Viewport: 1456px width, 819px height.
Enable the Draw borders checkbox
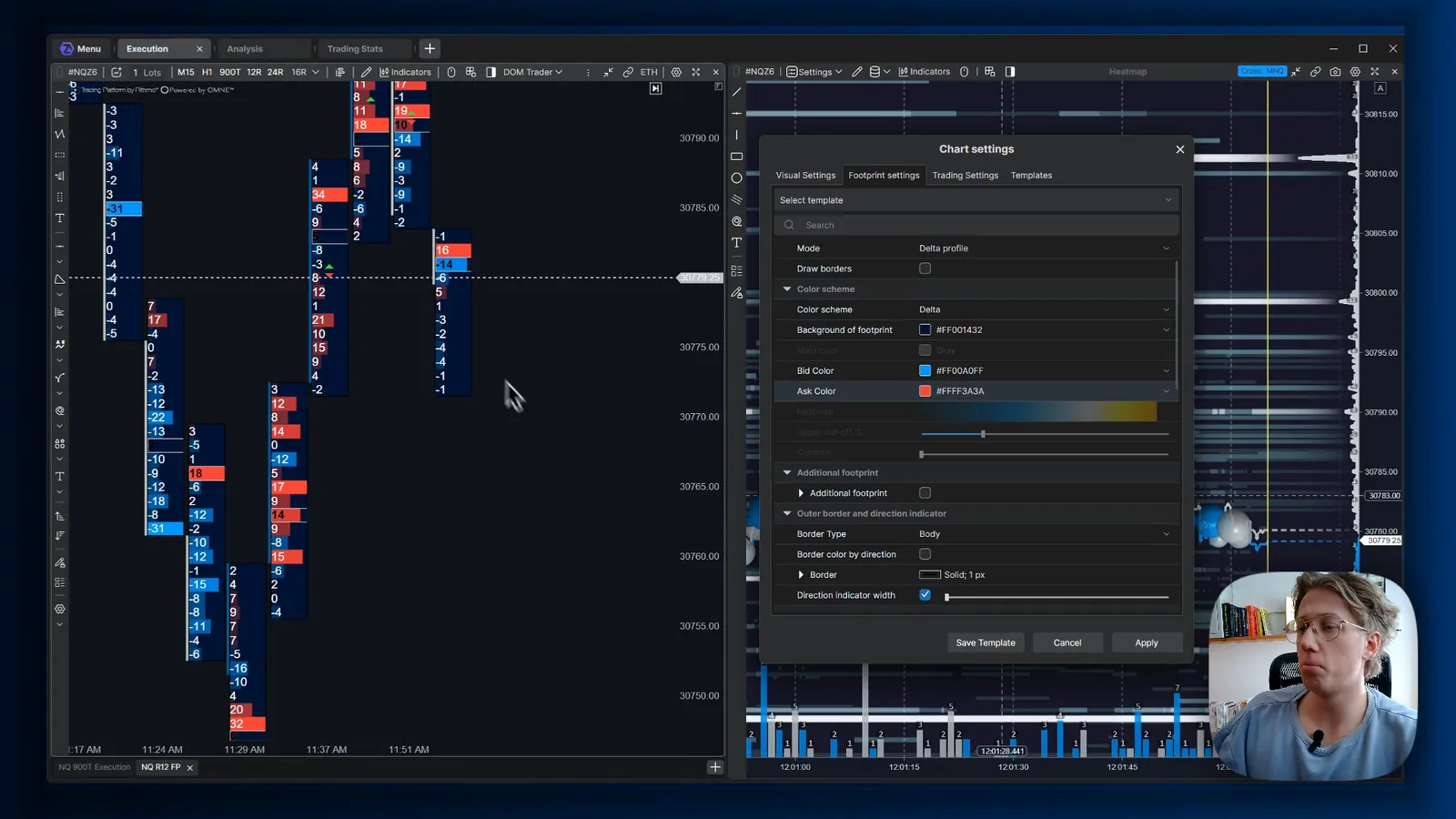(925, 268)
